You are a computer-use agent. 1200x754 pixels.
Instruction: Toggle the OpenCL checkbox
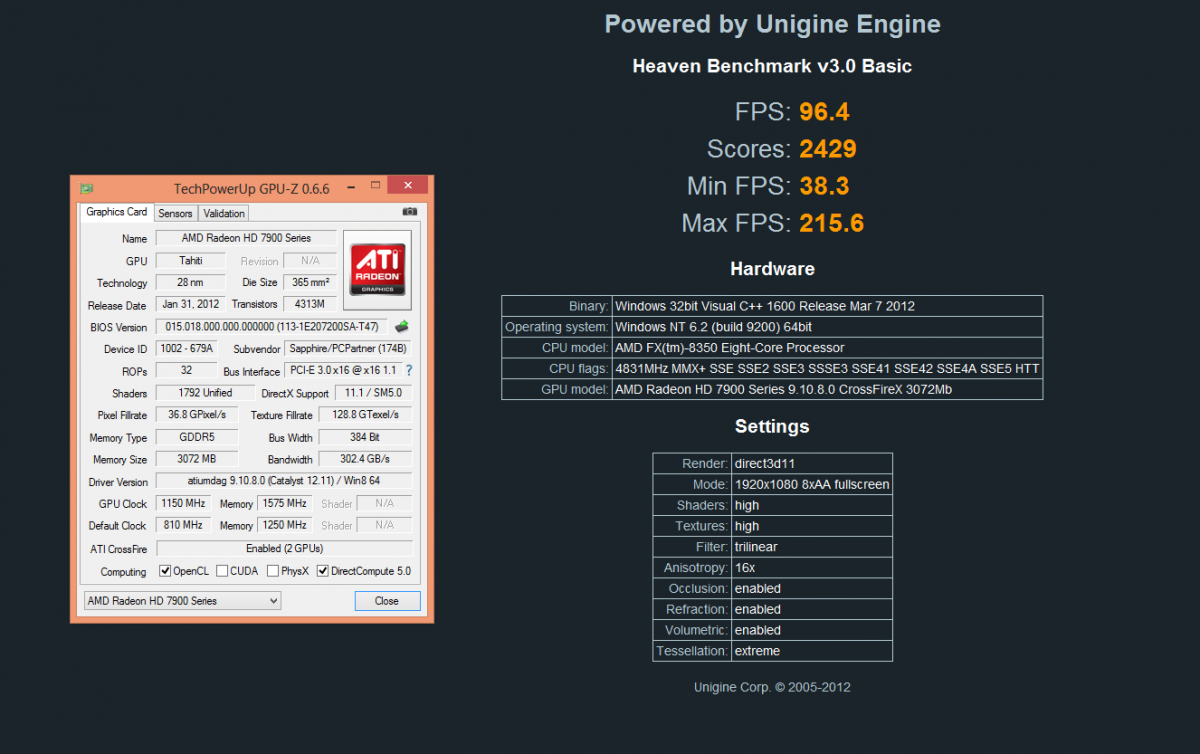coord(166,571)
